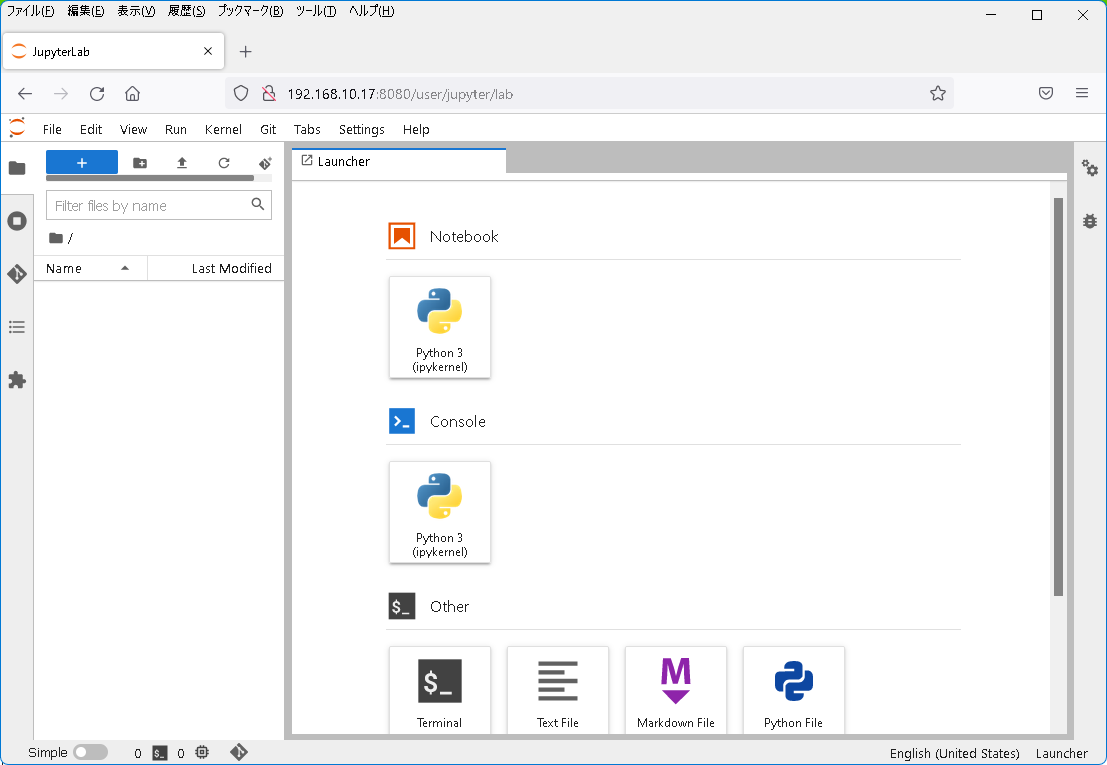The width and height of the screenshot is (1107, 765).
Task: Click the Pocket save icon
Action: pyautogui.click(x=1046, y=93)
